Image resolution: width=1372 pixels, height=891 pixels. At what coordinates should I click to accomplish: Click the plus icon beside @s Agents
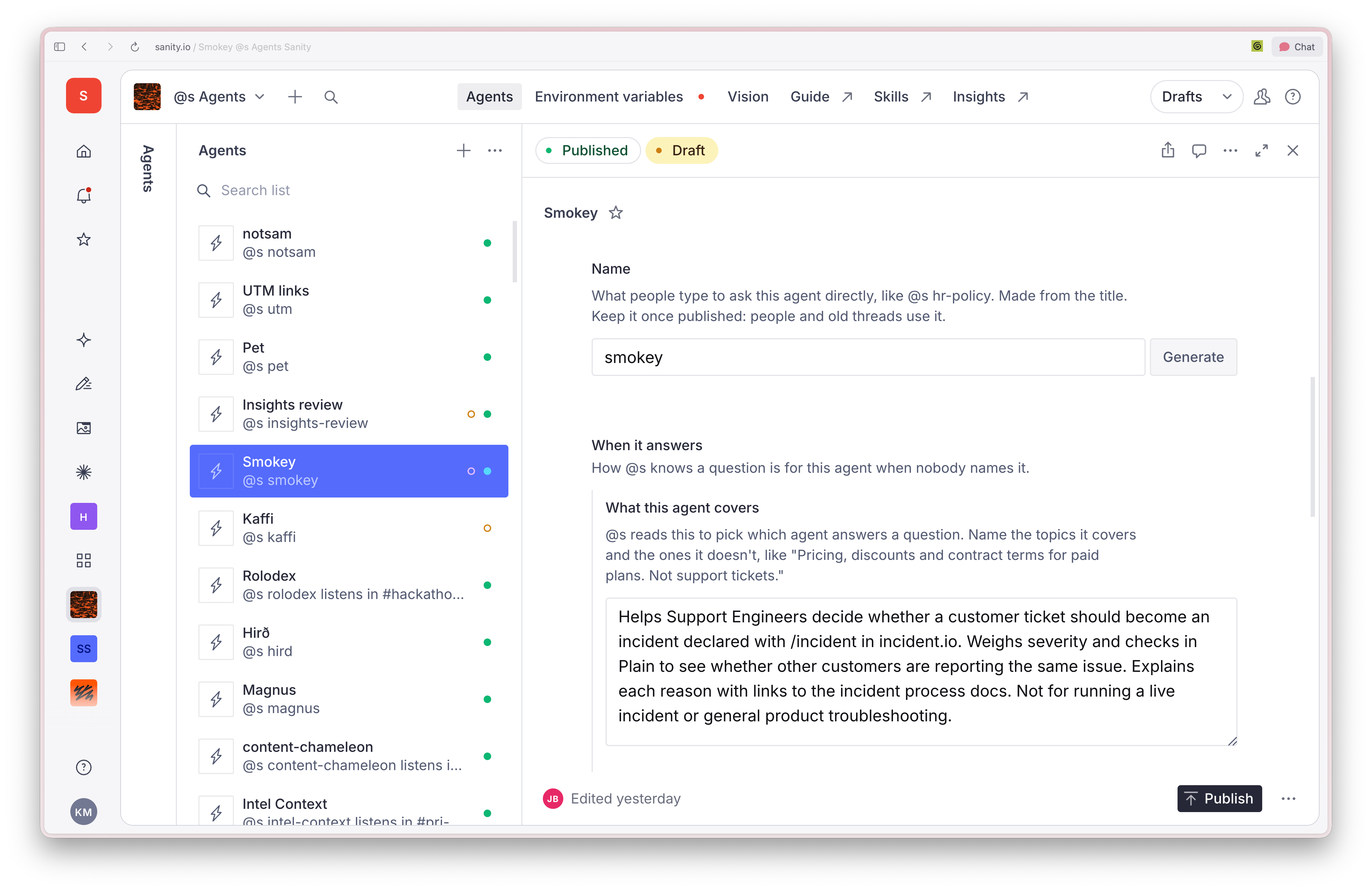(x=295, y=97)
